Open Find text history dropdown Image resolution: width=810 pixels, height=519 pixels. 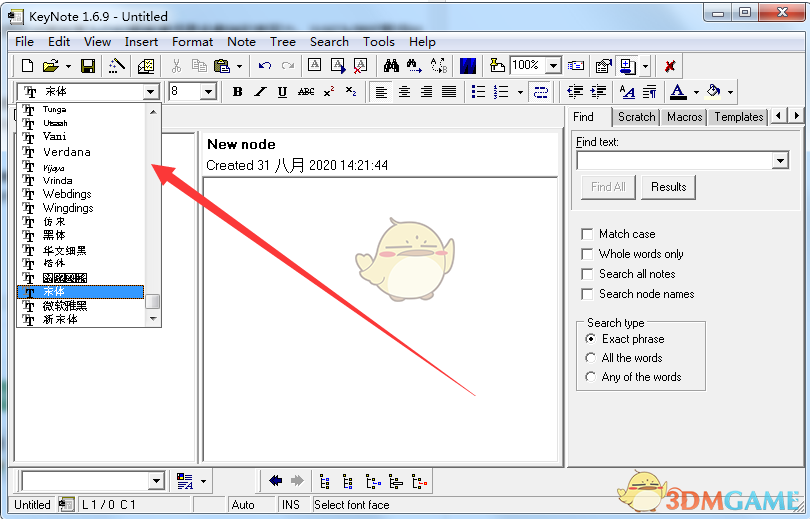pos(781,161)
